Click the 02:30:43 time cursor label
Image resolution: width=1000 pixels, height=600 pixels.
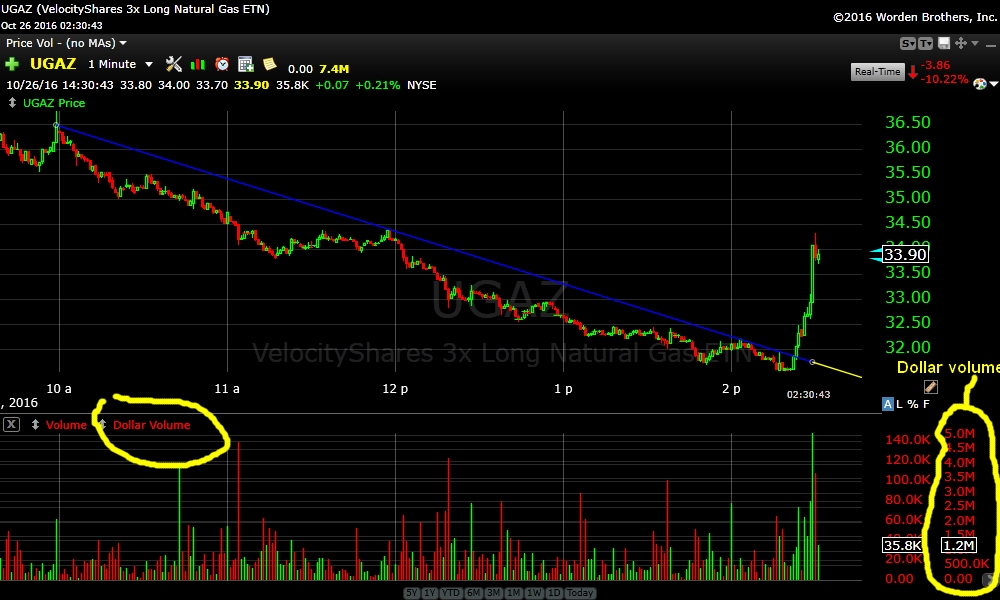(x=808, y=395)
